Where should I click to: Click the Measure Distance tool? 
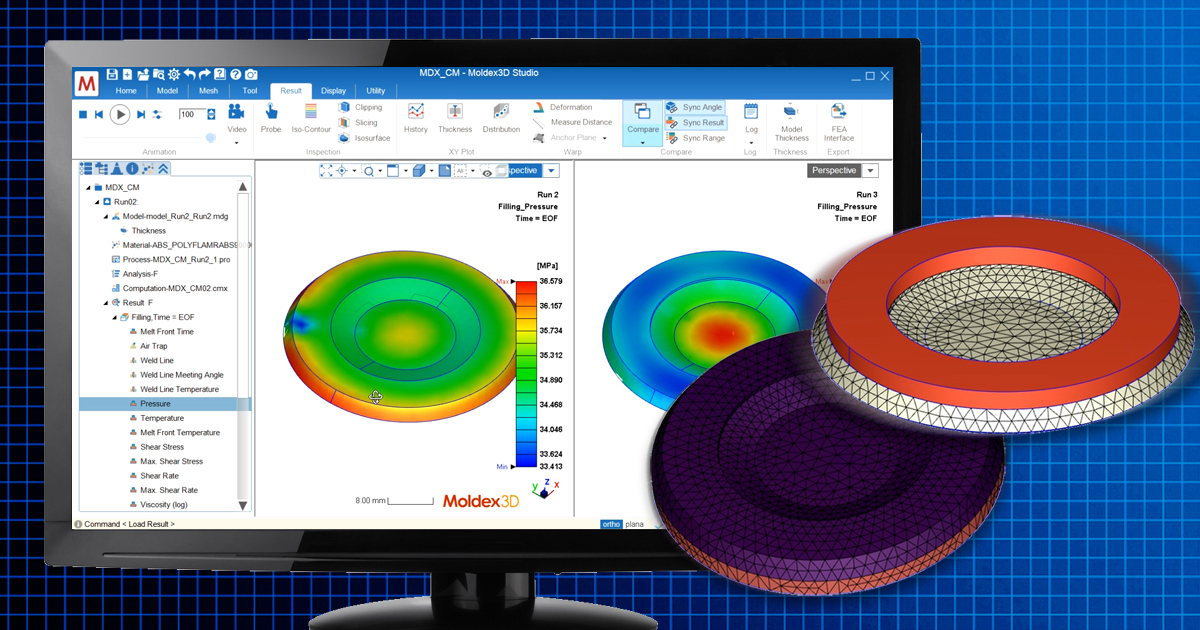click(572, 122)
